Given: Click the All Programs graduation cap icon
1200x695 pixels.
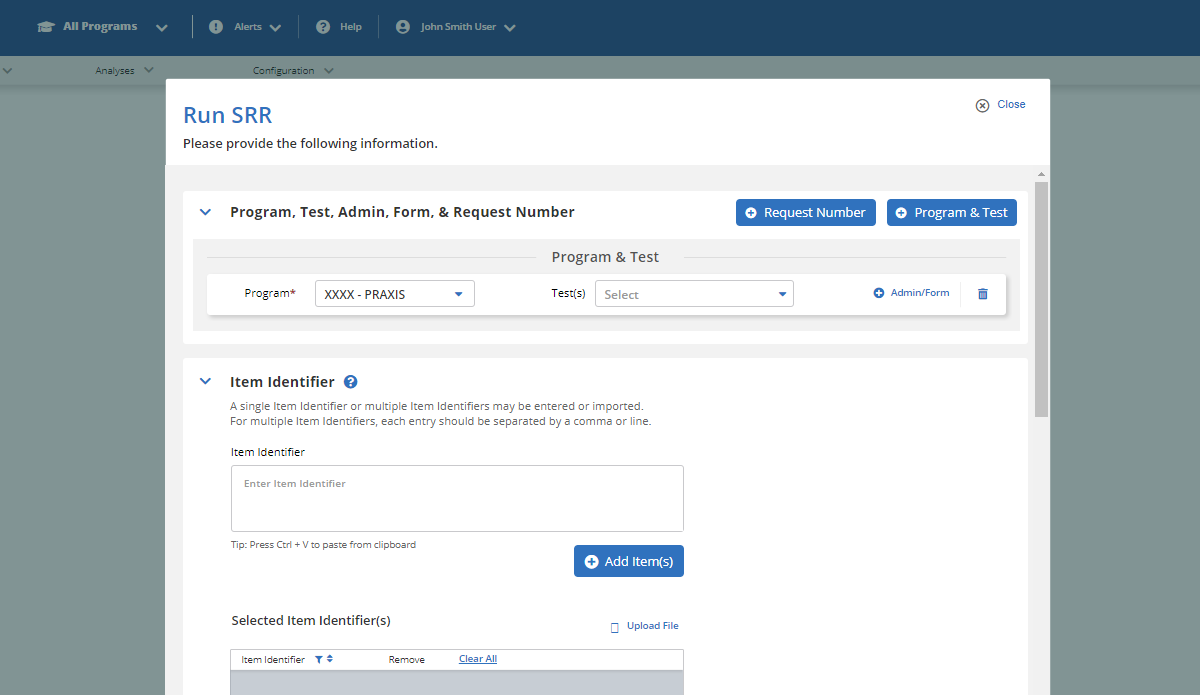Looking at the screenshot, I should [x=46, y=27].
